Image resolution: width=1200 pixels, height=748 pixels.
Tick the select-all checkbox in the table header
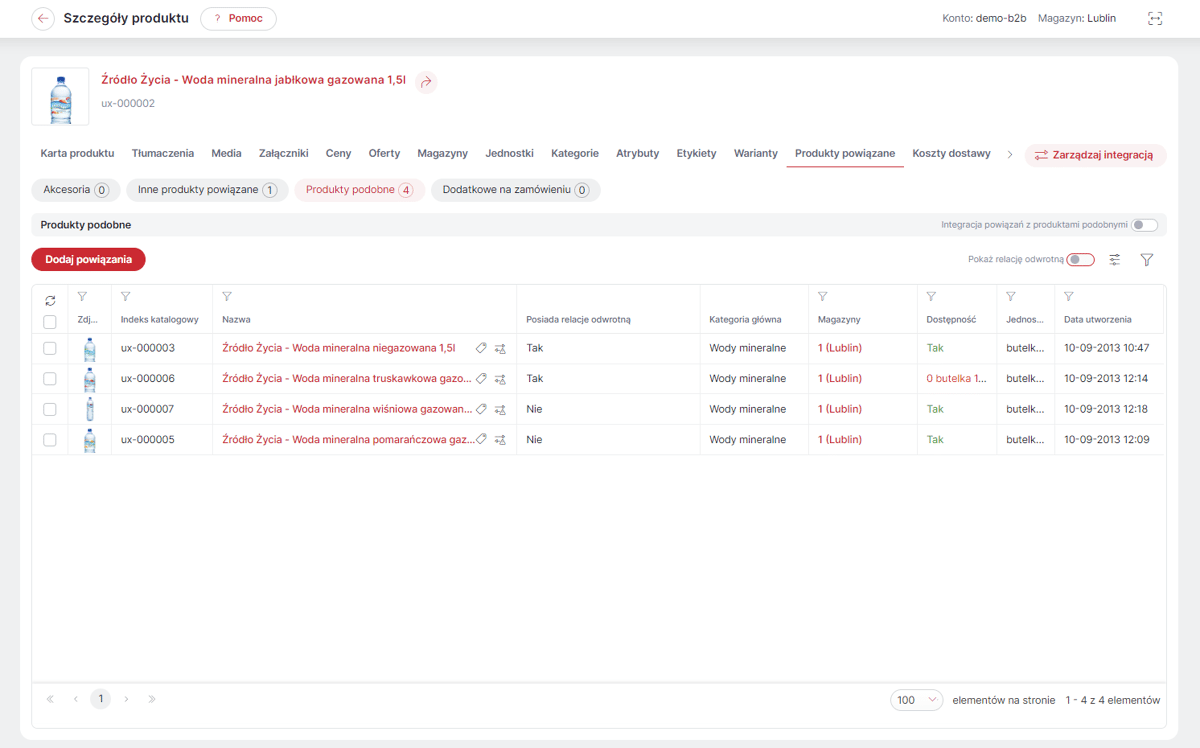pyautogui.click(x=50, y=321)
